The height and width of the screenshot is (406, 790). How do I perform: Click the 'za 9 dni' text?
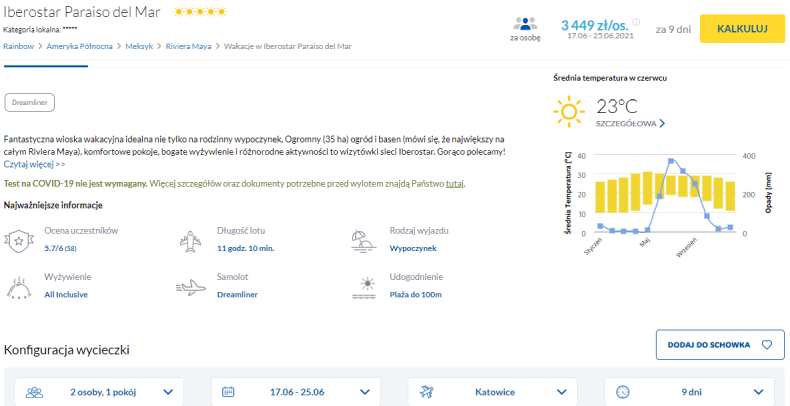pos(673,29)
